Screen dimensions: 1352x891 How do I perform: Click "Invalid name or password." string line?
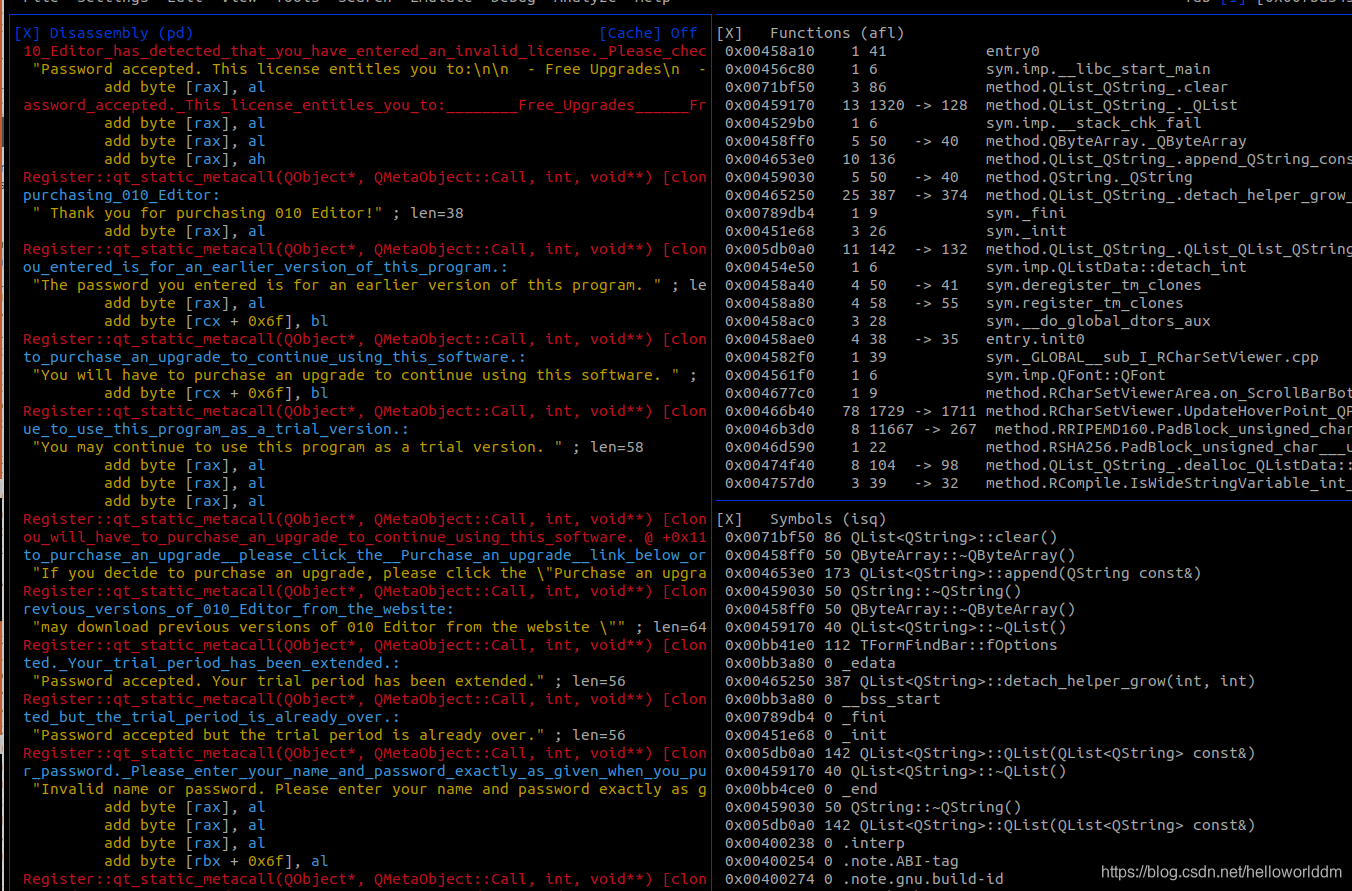(x=370, y=789)
